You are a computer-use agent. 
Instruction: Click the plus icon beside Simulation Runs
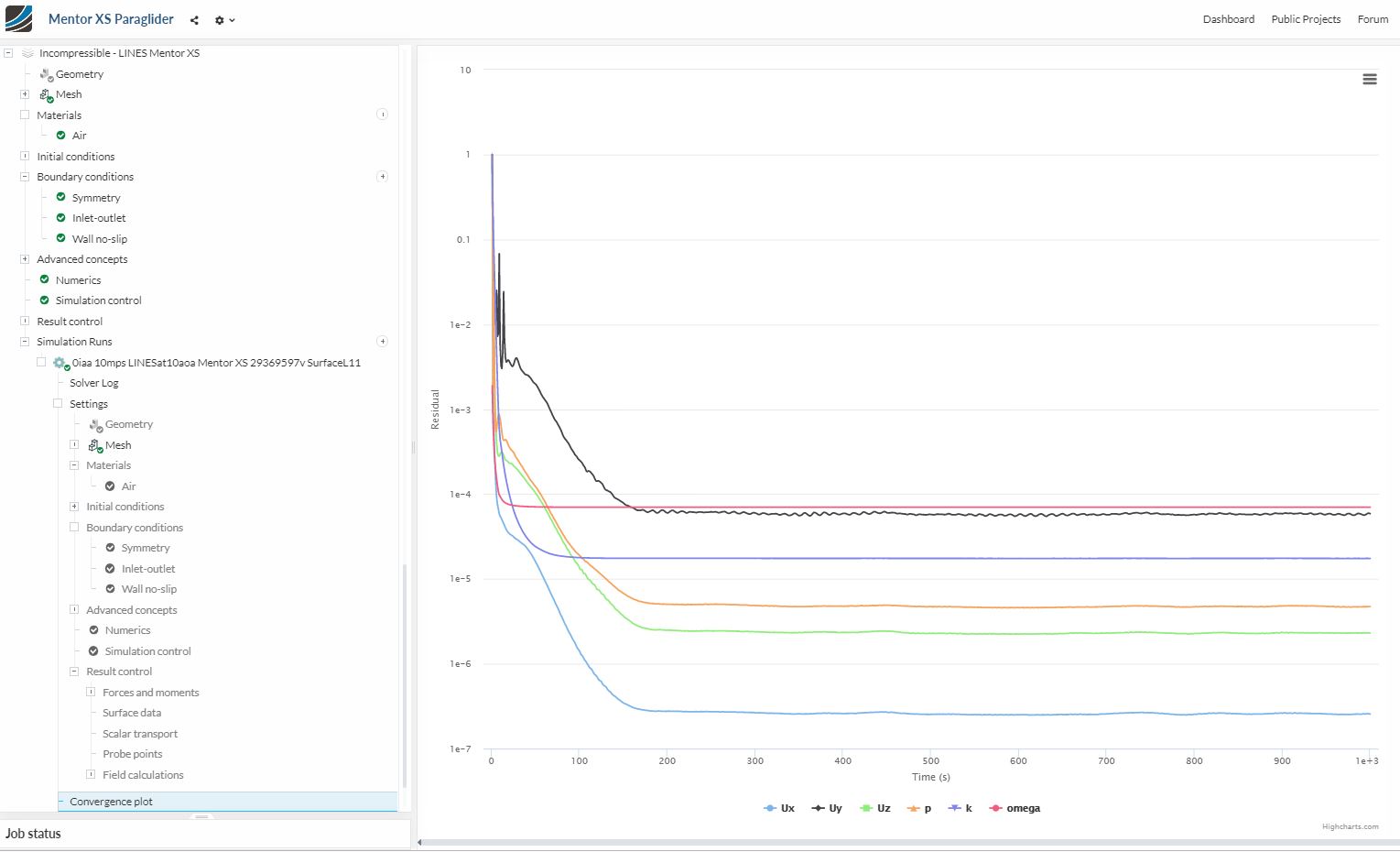pyautogui.click(x=383, y=342)
